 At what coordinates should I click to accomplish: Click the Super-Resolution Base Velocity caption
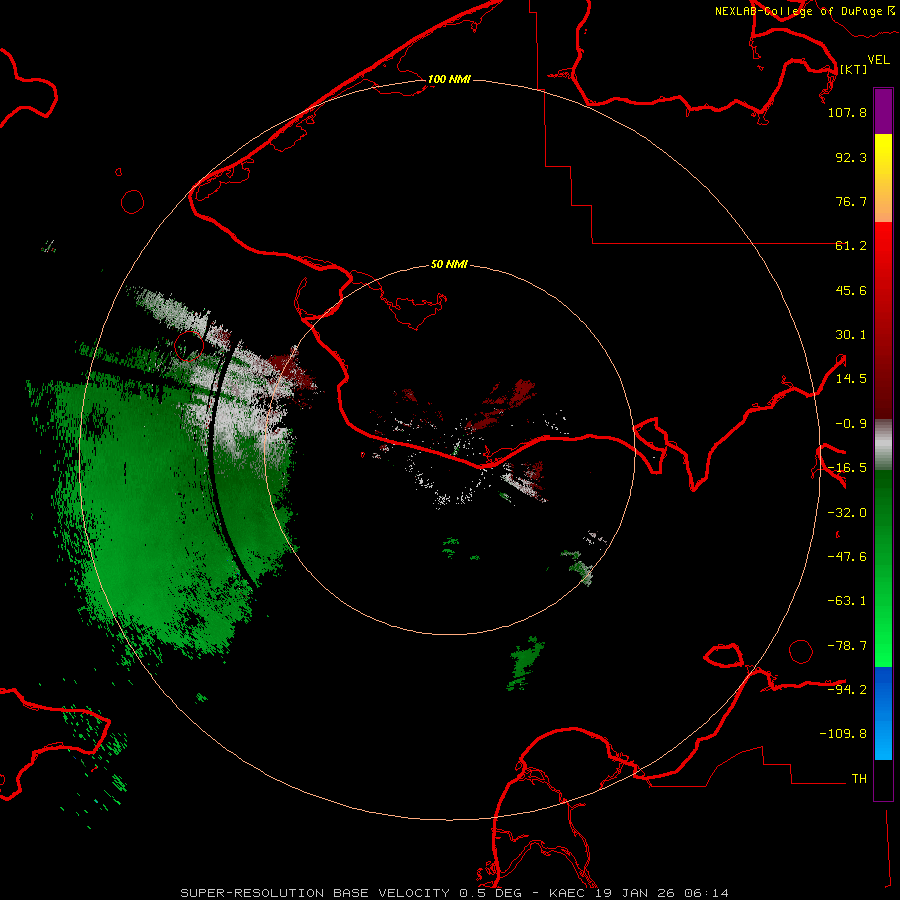(x=454, y=893)
